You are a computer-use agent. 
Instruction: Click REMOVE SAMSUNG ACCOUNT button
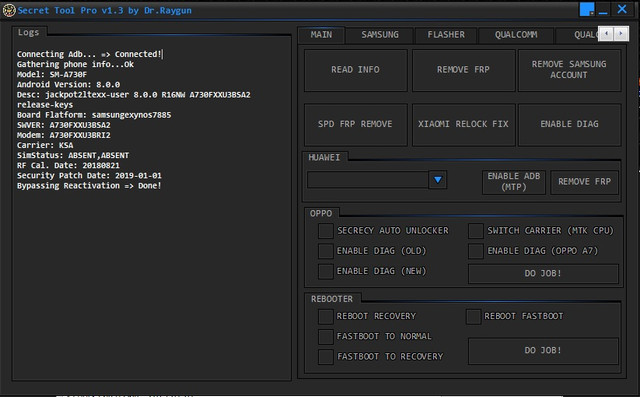point(569,70)
